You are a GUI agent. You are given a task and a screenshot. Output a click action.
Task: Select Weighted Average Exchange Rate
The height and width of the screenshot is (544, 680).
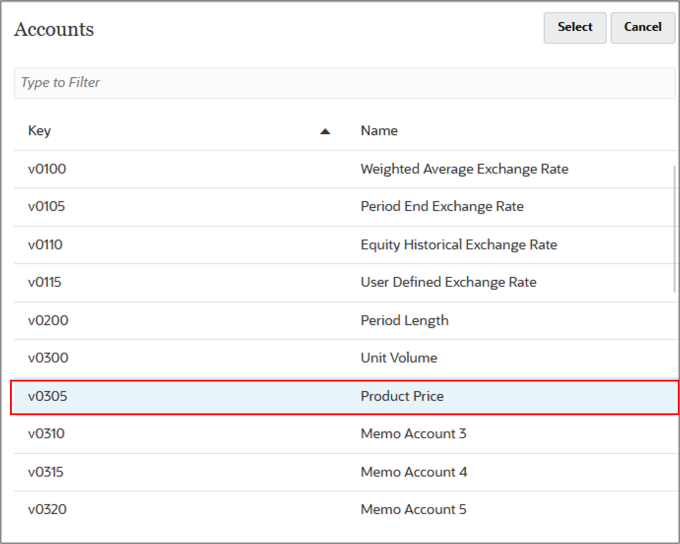pyautogui.click(x=464, y=169)
